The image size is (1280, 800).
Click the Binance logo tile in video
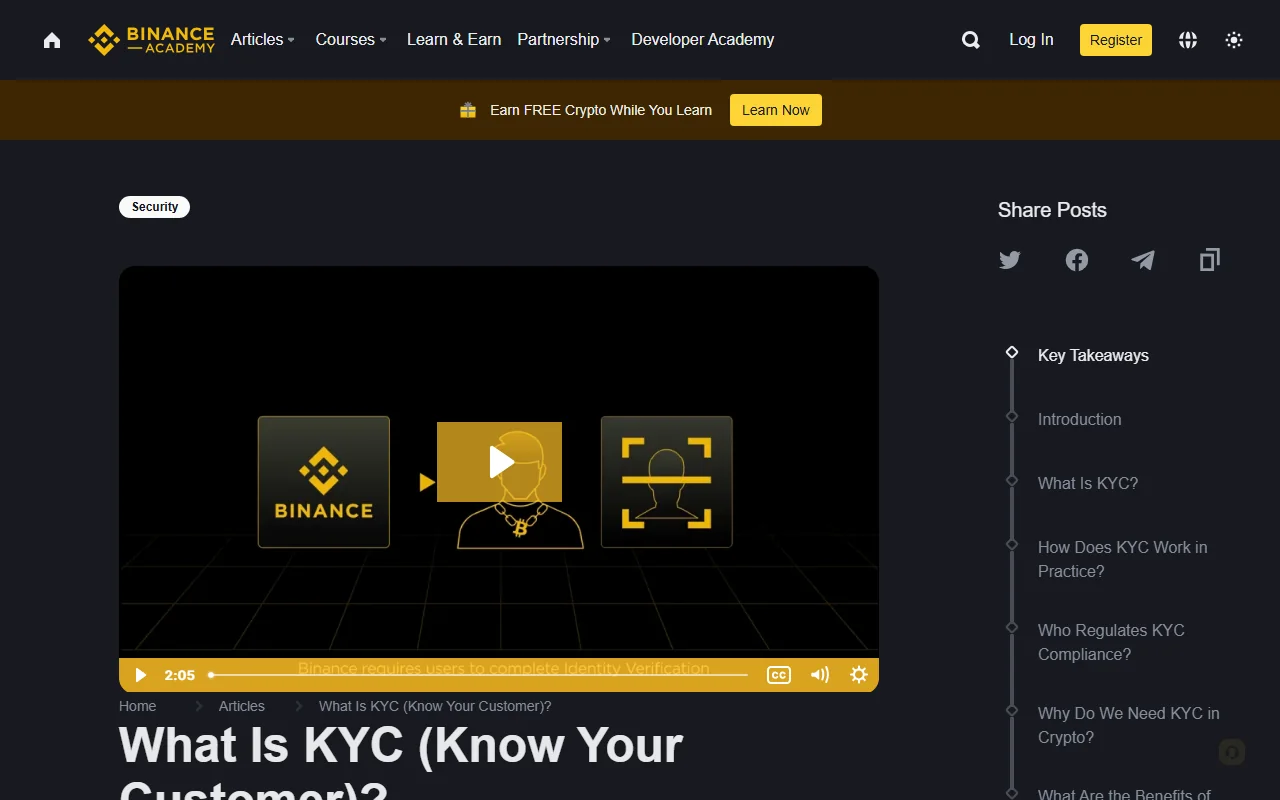(x=324, y=482)
